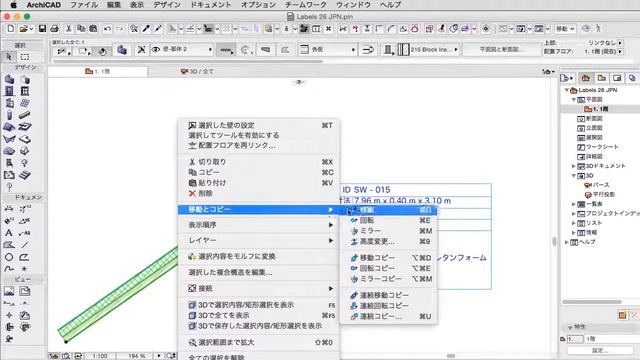
Task: Collapse the Labels 26 JPN project tree
Action: pyautogui.click(x=567, y=90)
